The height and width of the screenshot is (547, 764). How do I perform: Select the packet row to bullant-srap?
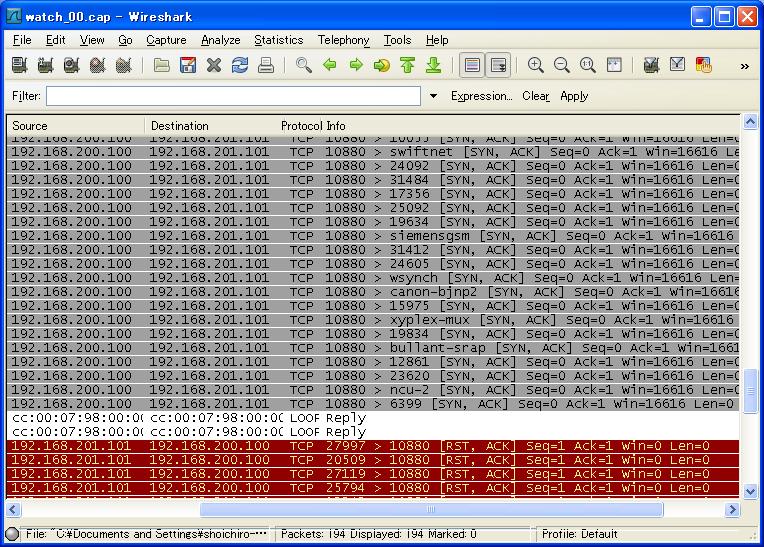coord(373,348)
